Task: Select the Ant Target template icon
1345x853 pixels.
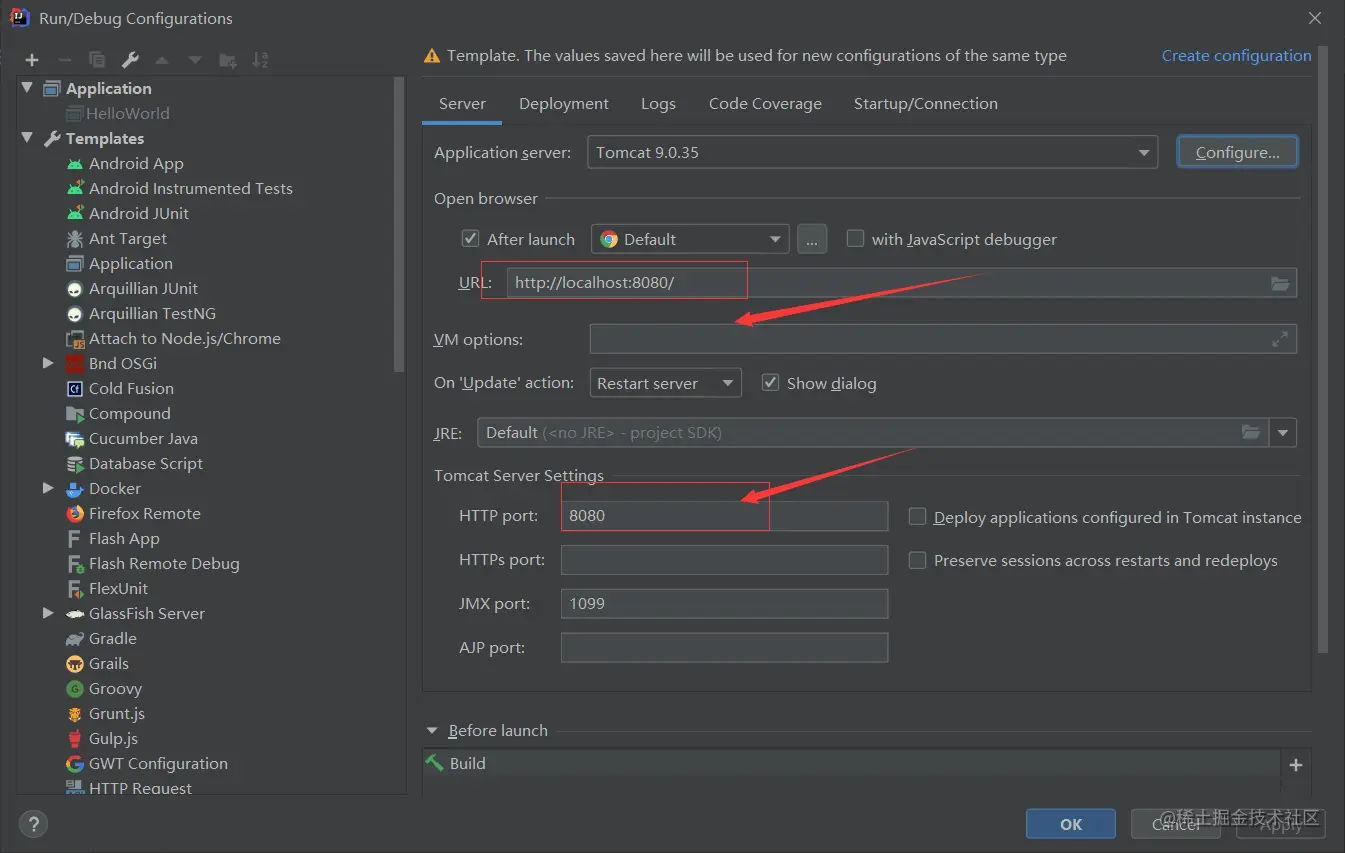Action: [75, 238]
